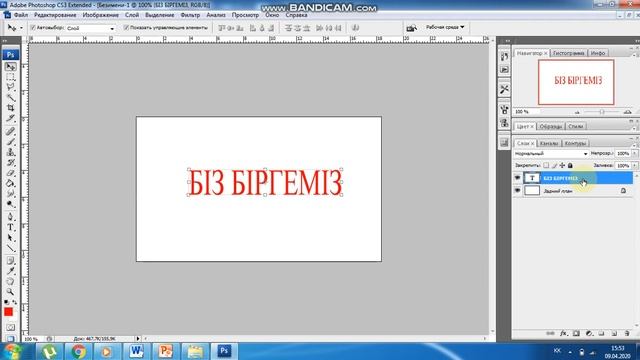Select the Line shape tool
The width and height of the screenshot is (640, 360).
click(11, 248)
